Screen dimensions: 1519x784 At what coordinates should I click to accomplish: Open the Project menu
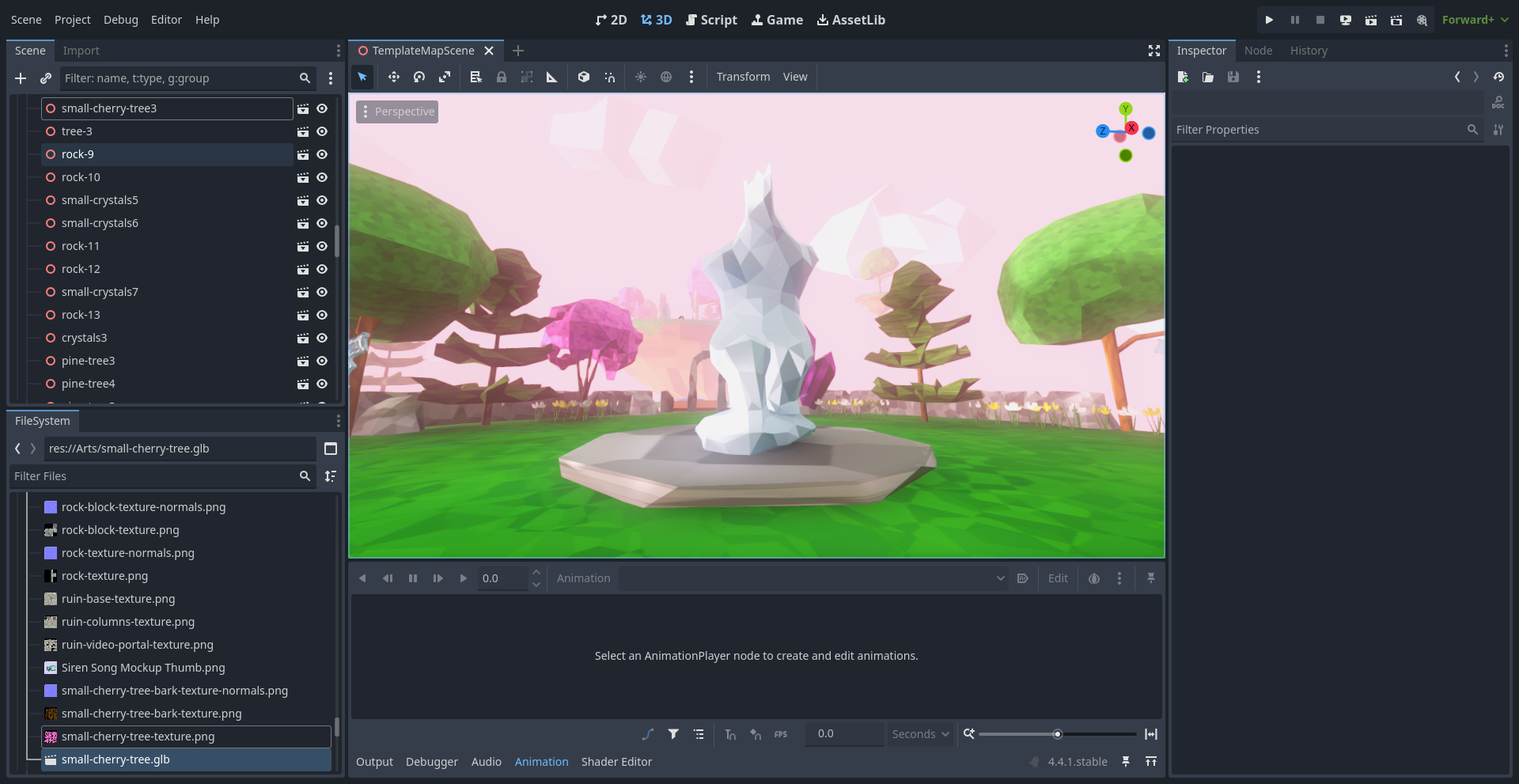click(72, 20)
